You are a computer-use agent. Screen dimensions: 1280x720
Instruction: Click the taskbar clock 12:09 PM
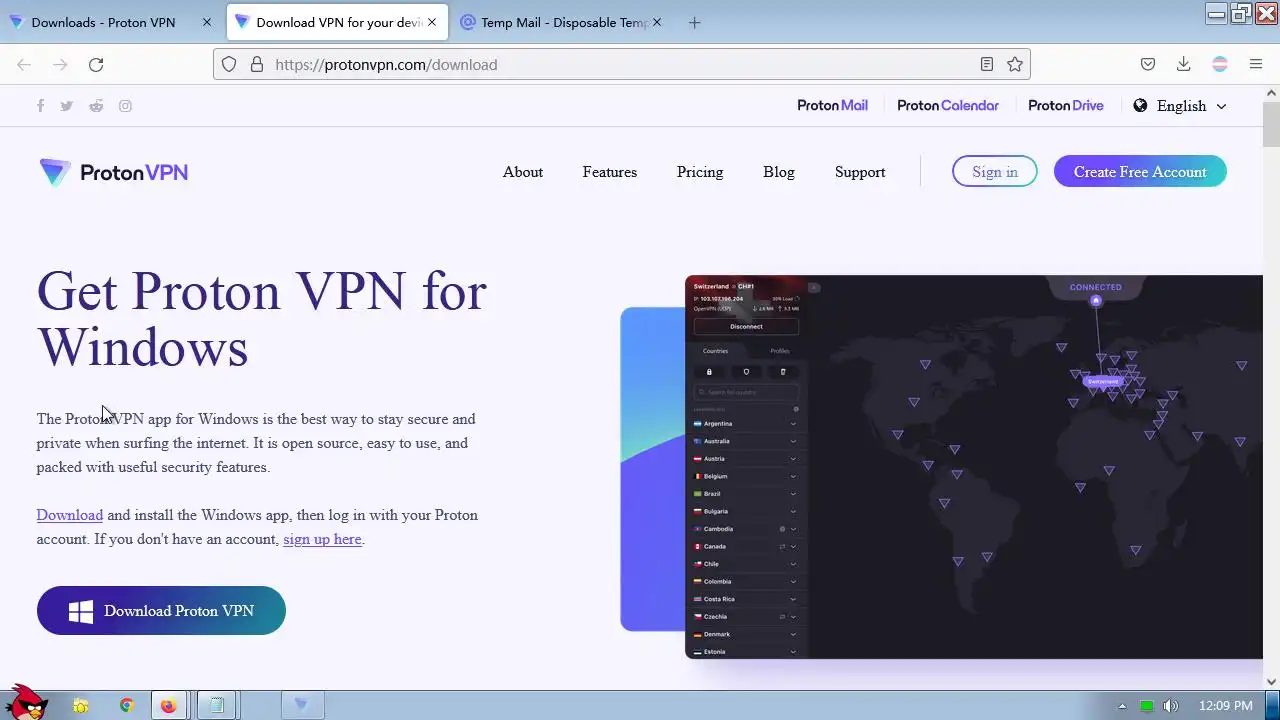(1225, 706)
